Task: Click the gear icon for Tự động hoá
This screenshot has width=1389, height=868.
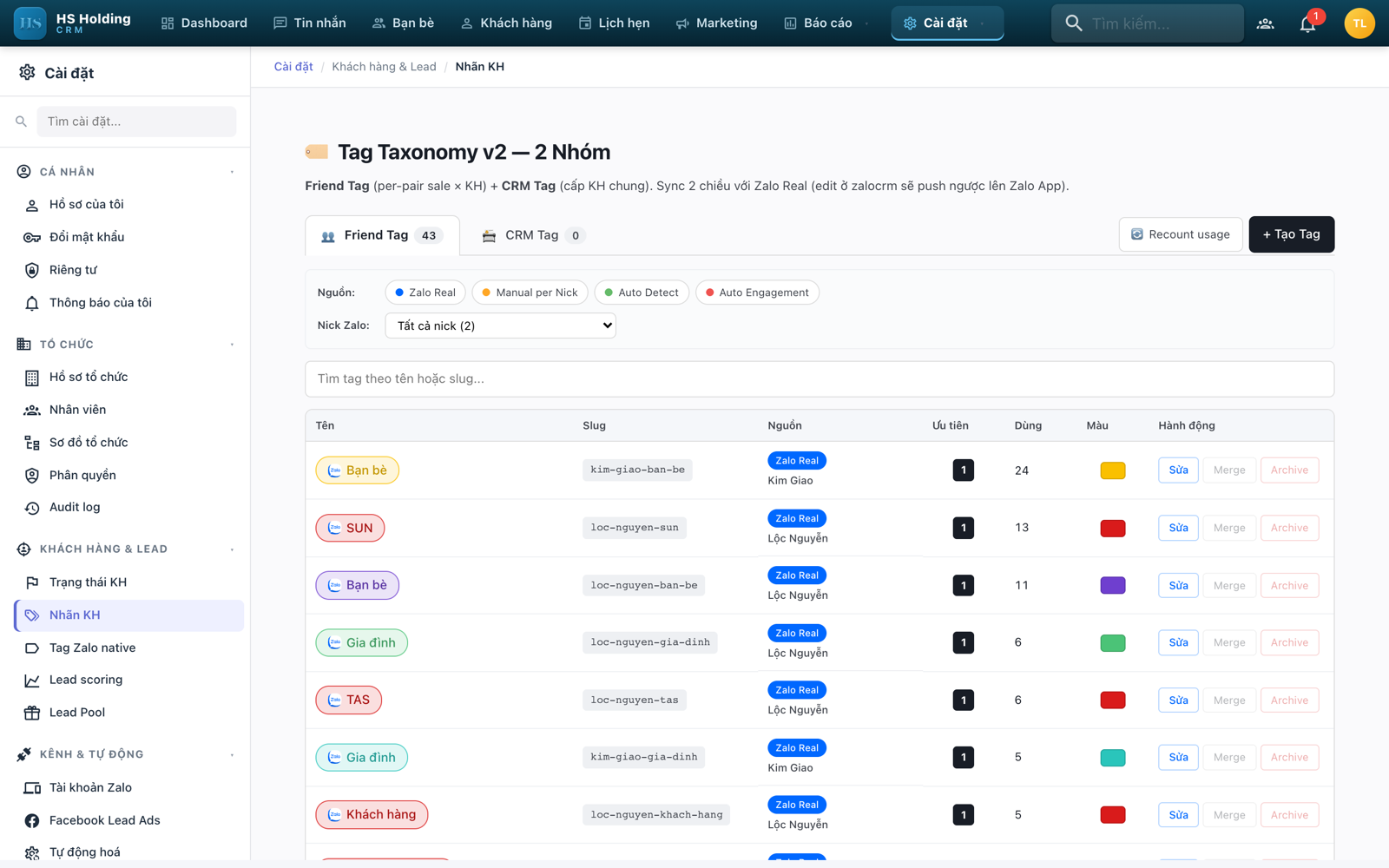Action: 32,852
